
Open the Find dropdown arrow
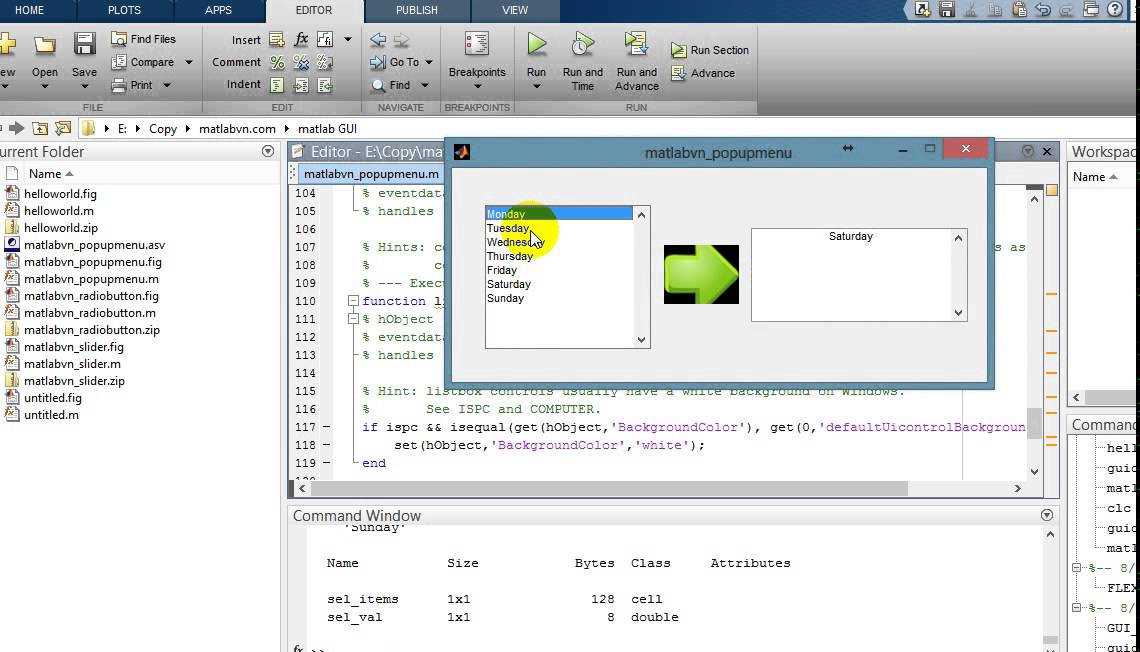pos(425,85)
